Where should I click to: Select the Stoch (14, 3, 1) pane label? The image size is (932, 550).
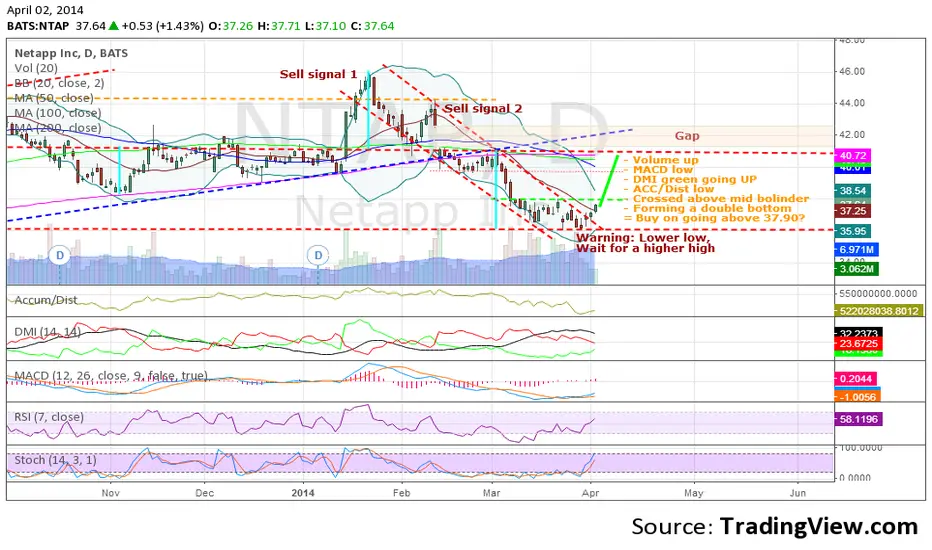[55, 460]
